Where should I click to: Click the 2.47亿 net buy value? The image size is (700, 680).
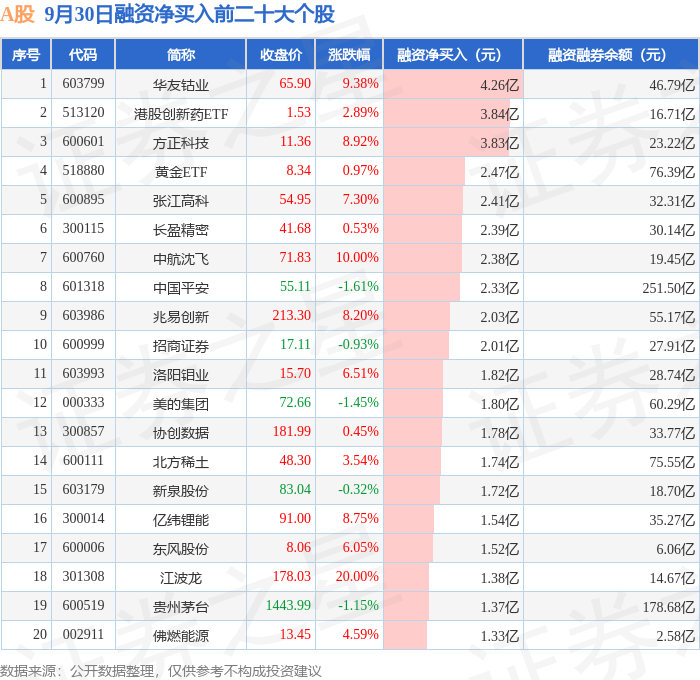[x=500, y=172]
